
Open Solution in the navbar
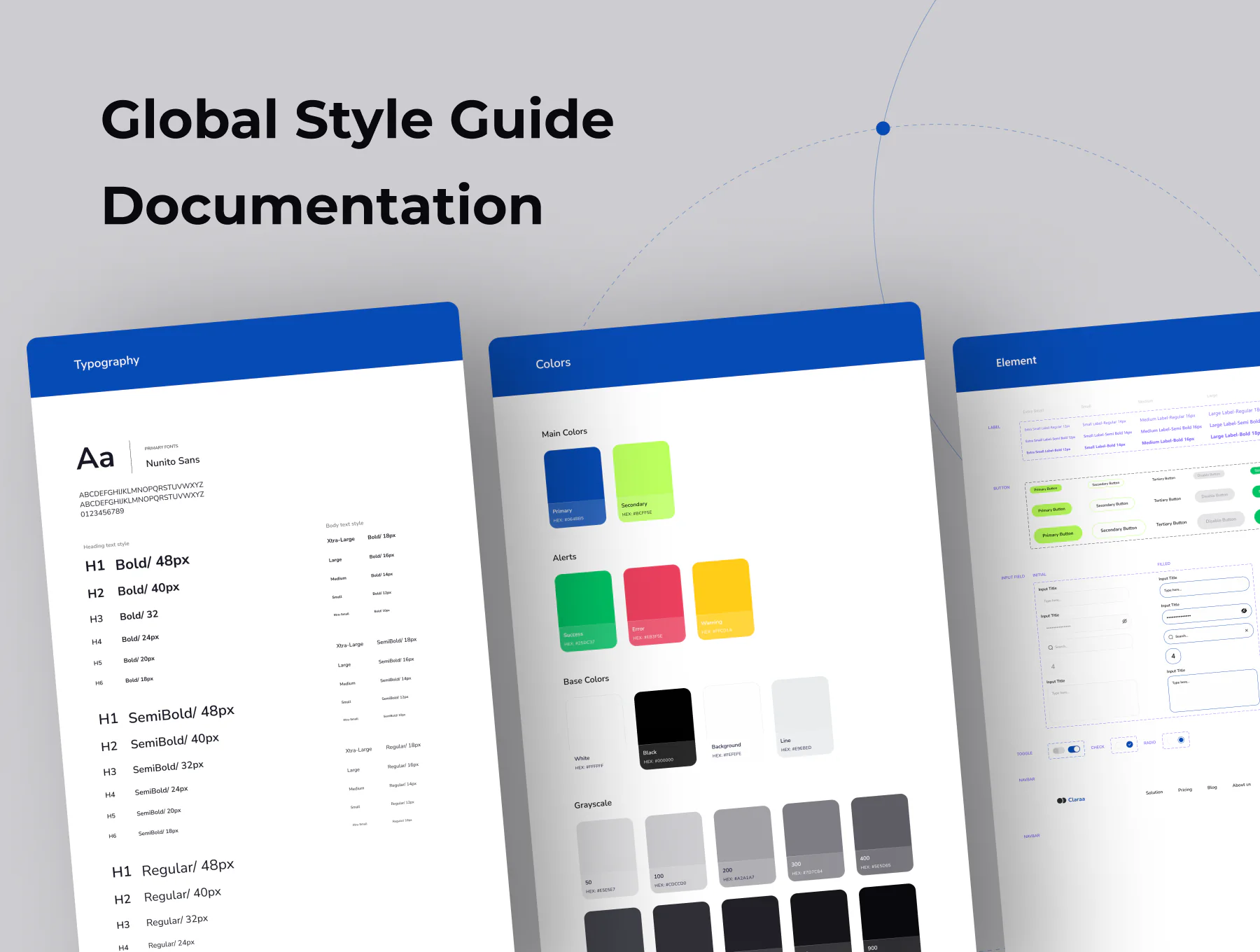point(1154,792)
